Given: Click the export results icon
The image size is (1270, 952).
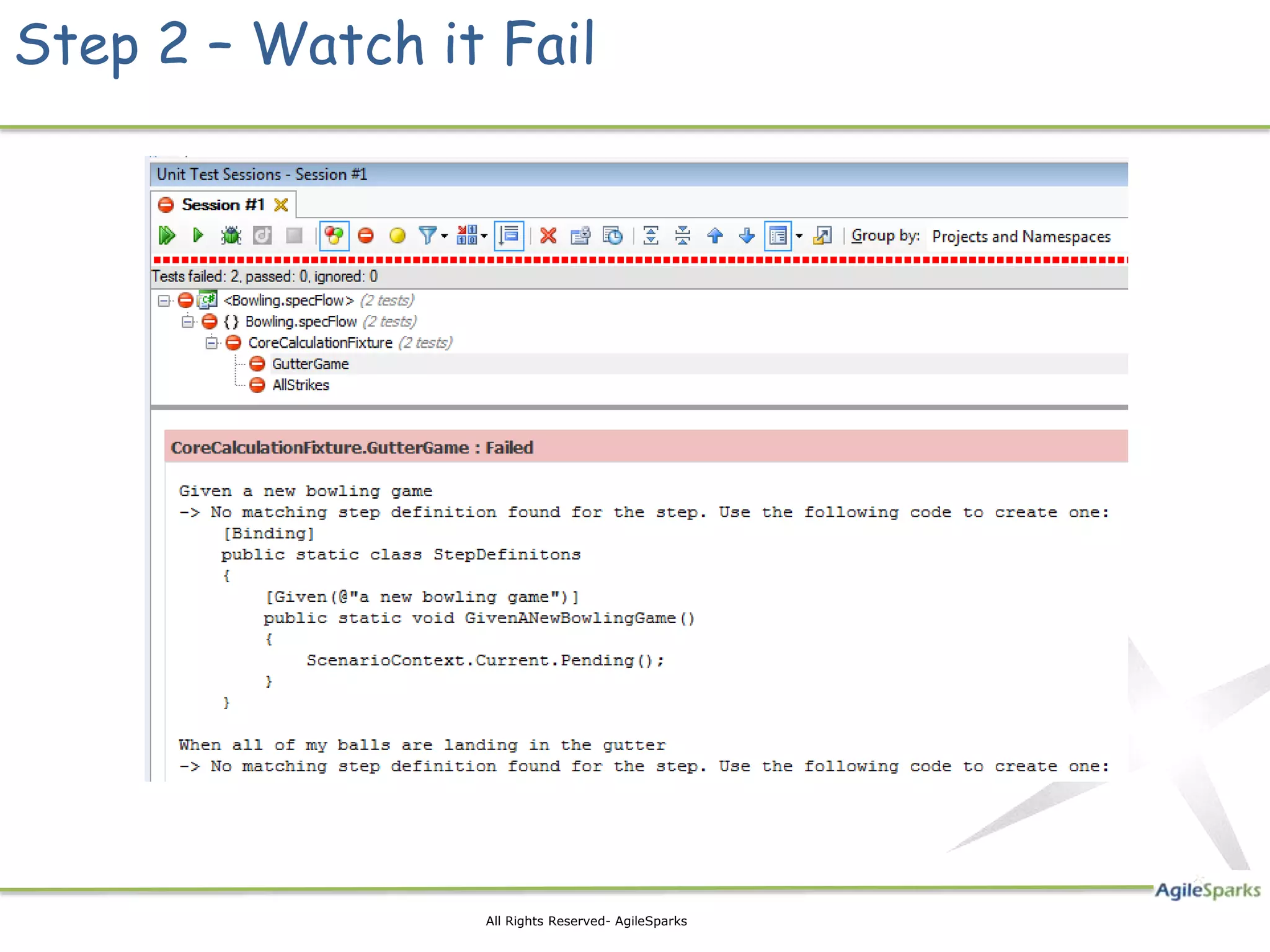Looking at the screenshot, I should [x=822, y=236].
